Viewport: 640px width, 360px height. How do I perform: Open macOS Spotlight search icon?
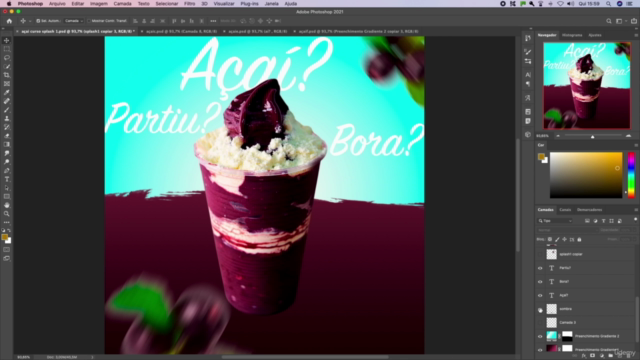pos(608,4)
